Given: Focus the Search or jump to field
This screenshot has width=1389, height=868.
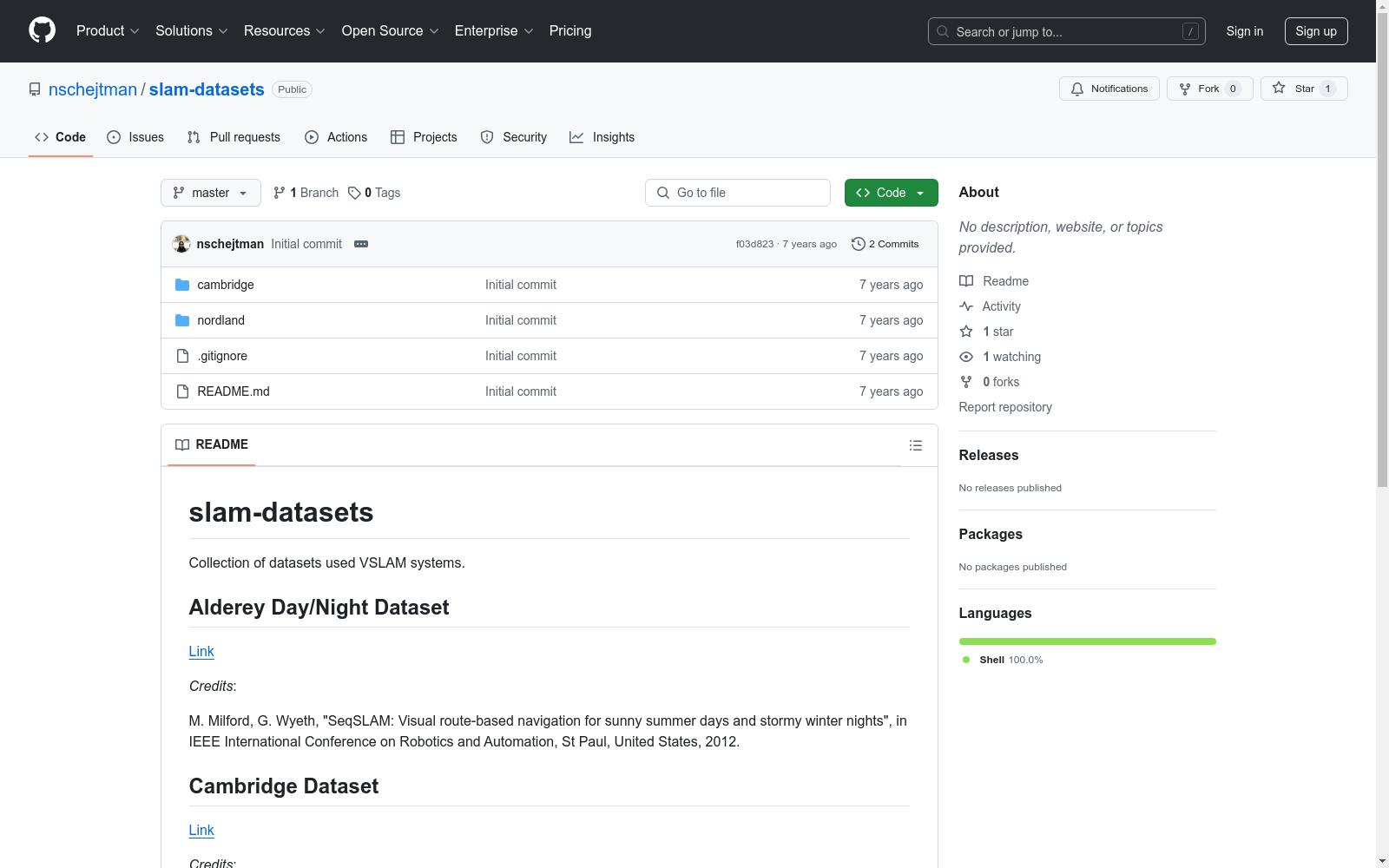Looking at the screenshot, I should coord(1067,31).
